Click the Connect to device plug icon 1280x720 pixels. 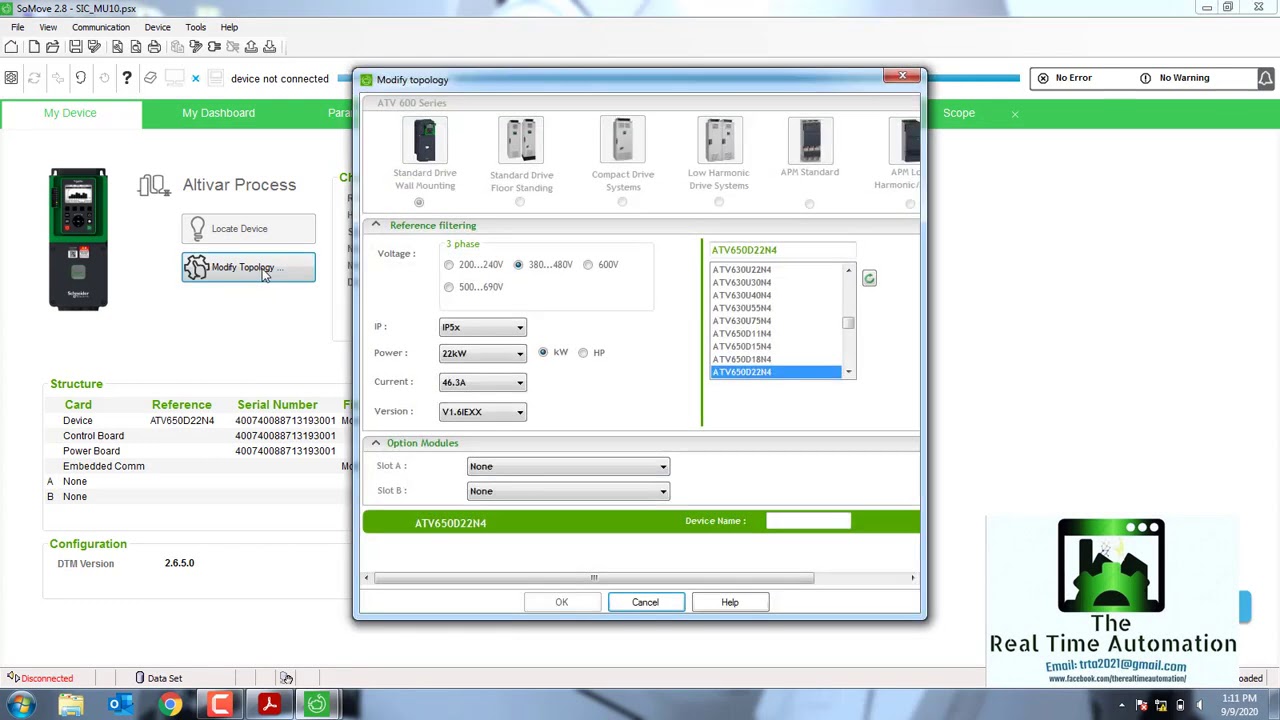(x=214, y=47)
